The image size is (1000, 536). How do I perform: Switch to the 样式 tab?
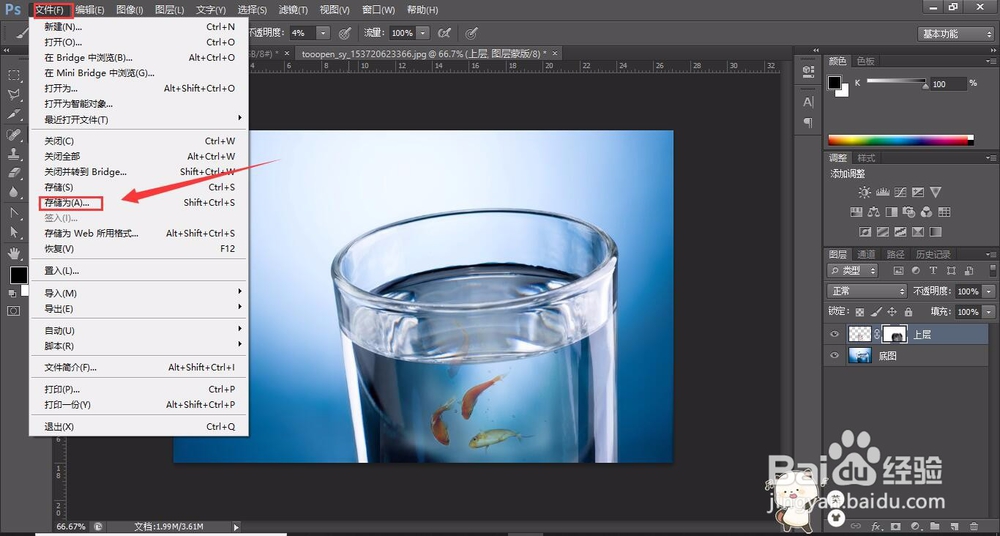pos(866,158)
